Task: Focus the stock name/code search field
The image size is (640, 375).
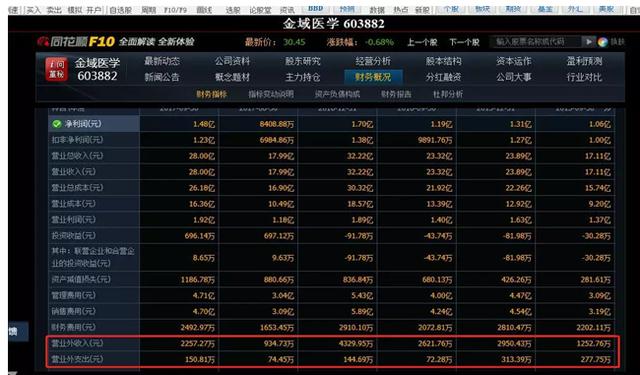Action: pos(537,42)
